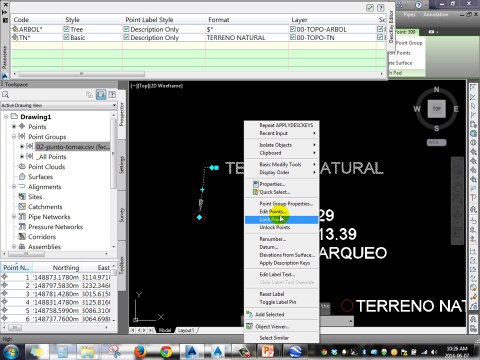Expand Recent Input submenu arrow
The width and height of the screenshot is (480, 360).
pos(314,133)
